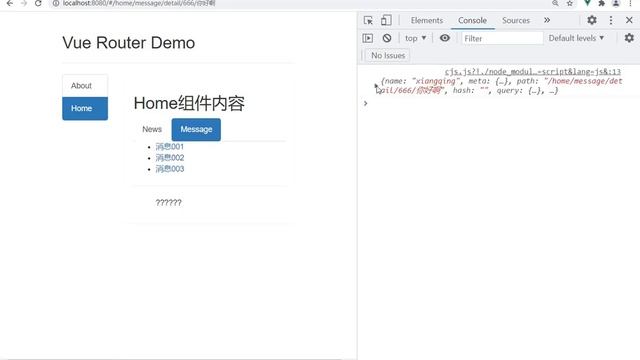Click the zoom magnifier icon in address bar

click(555, 3)
